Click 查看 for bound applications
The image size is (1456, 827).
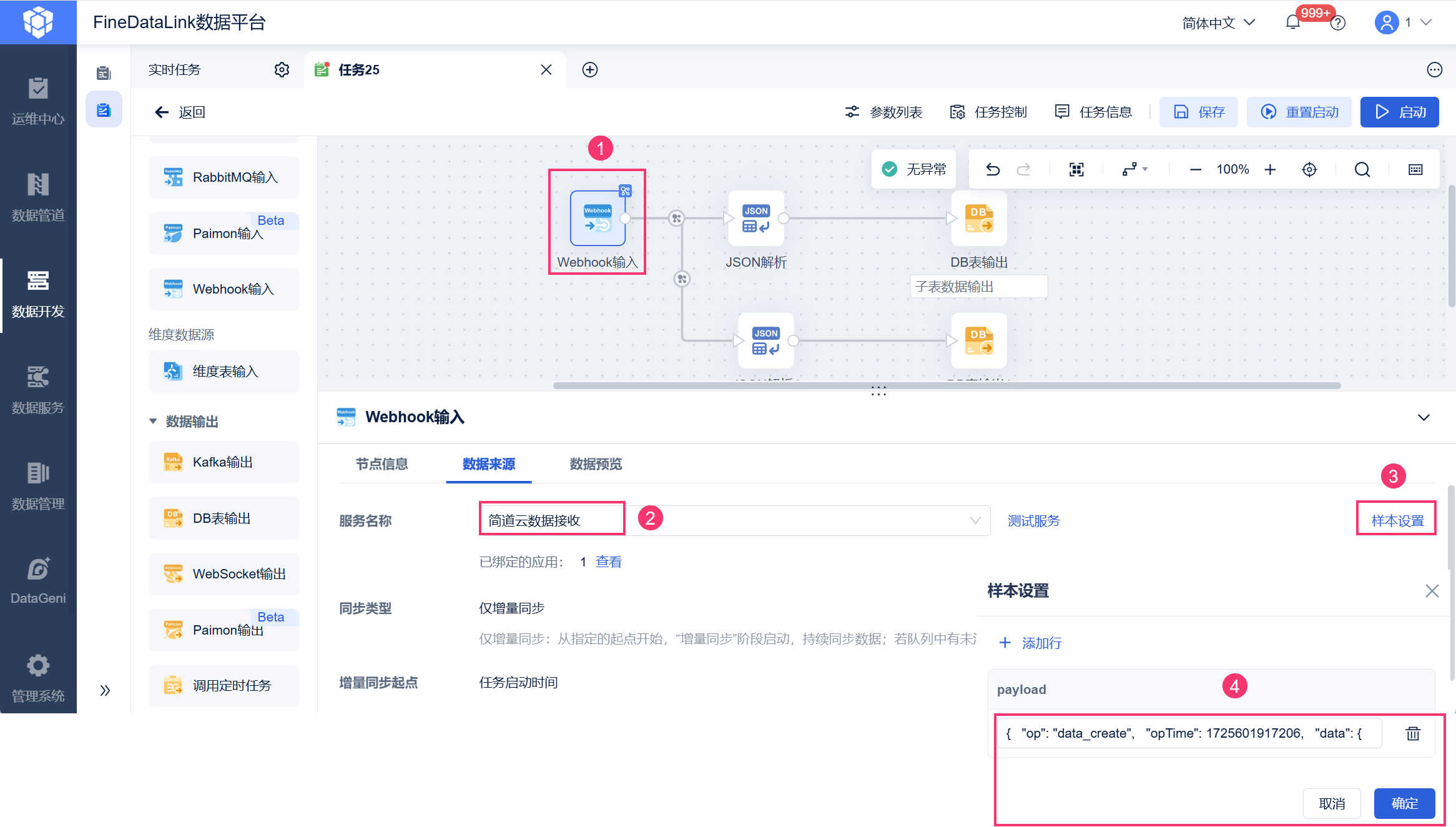tap(609, 562)
